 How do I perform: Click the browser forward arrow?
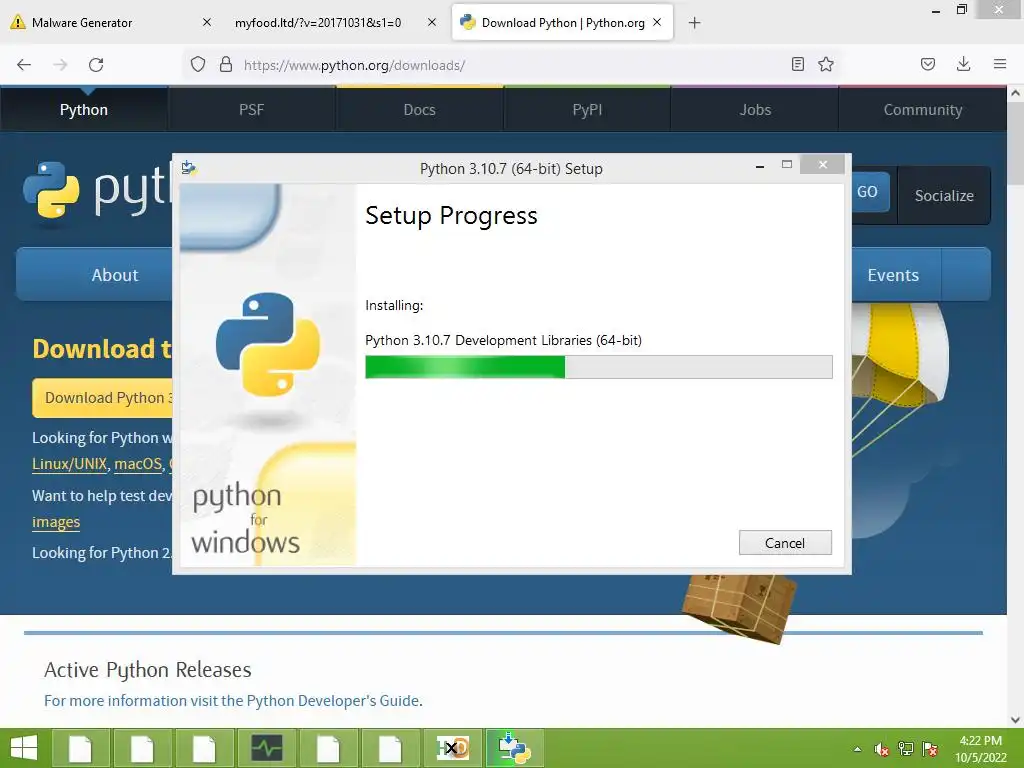click(60, 65)
